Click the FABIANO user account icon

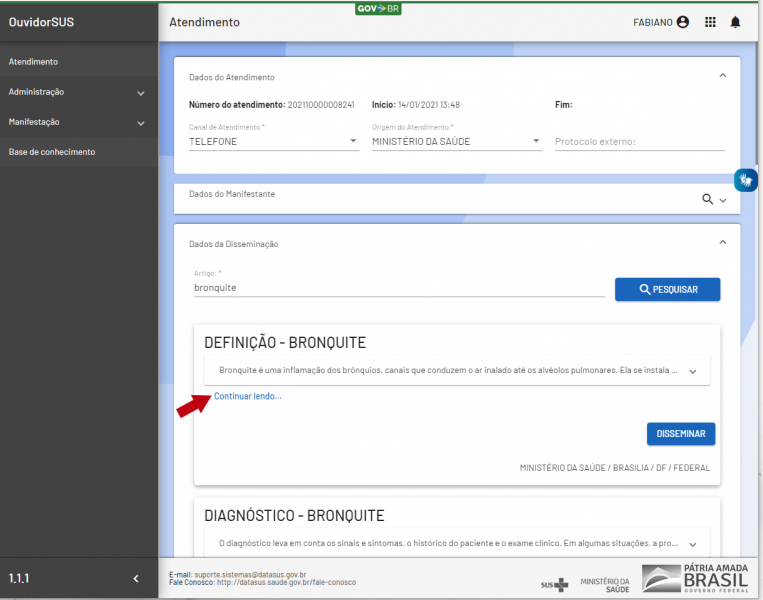click(683, 22)
